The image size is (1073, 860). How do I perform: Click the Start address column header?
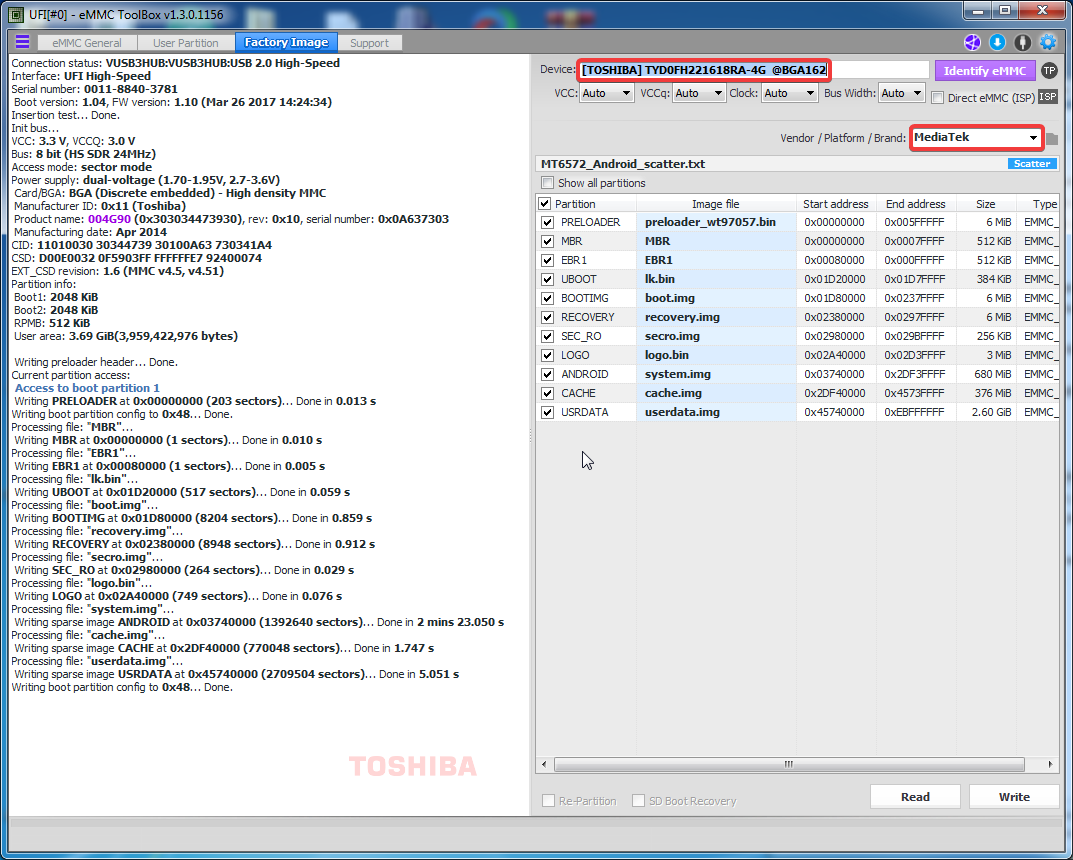pos(836,204)
